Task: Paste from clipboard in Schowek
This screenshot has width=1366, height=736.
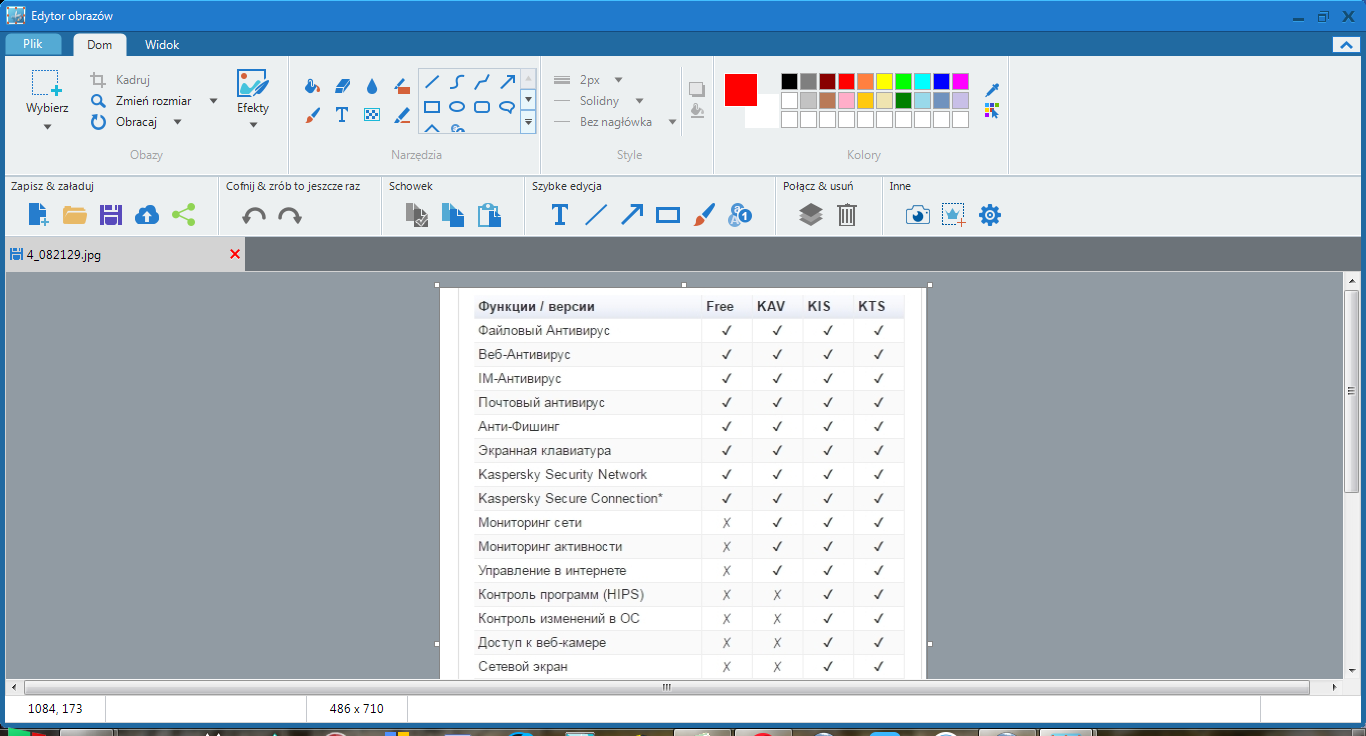Action: click(x=489, y=215)
